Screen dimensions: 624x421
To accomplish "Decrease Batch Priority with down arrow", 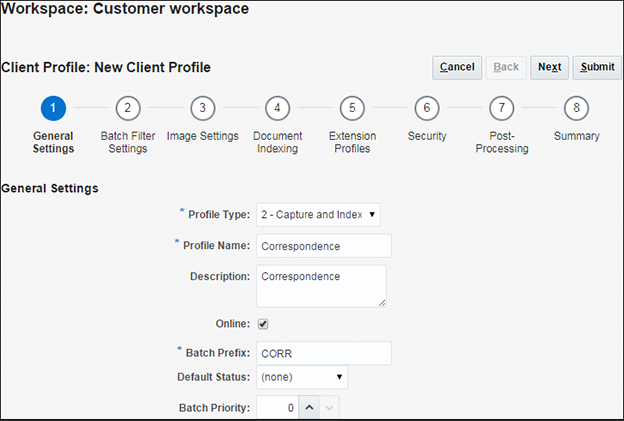I will coord(329,408).
